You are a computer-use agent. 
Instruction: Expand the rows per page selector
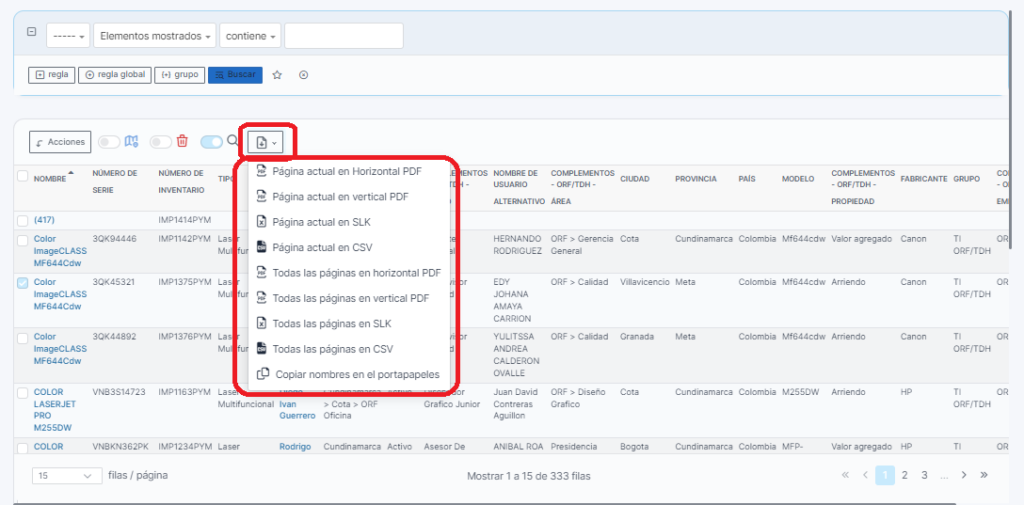(x=64, y=476)
